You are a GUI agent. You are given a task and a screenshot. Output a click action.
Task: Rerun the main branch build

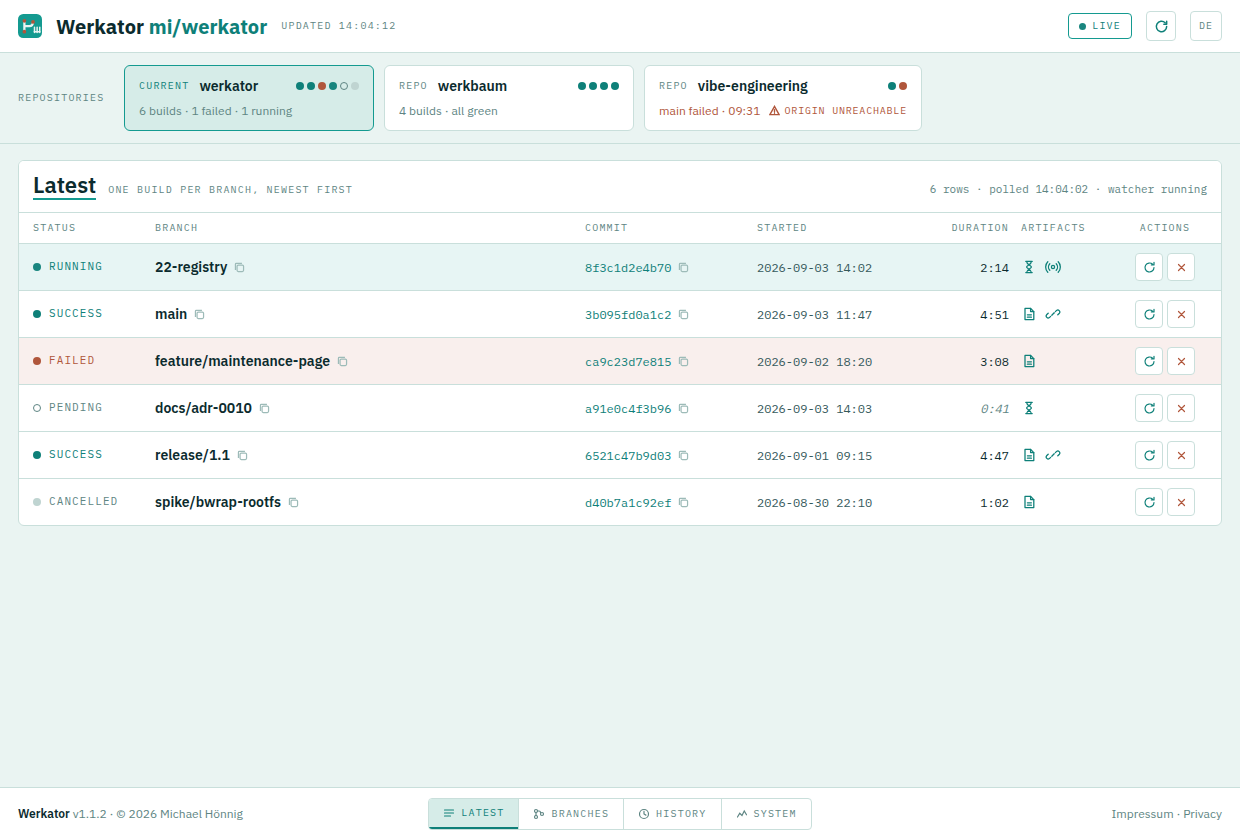[1149, 314]
